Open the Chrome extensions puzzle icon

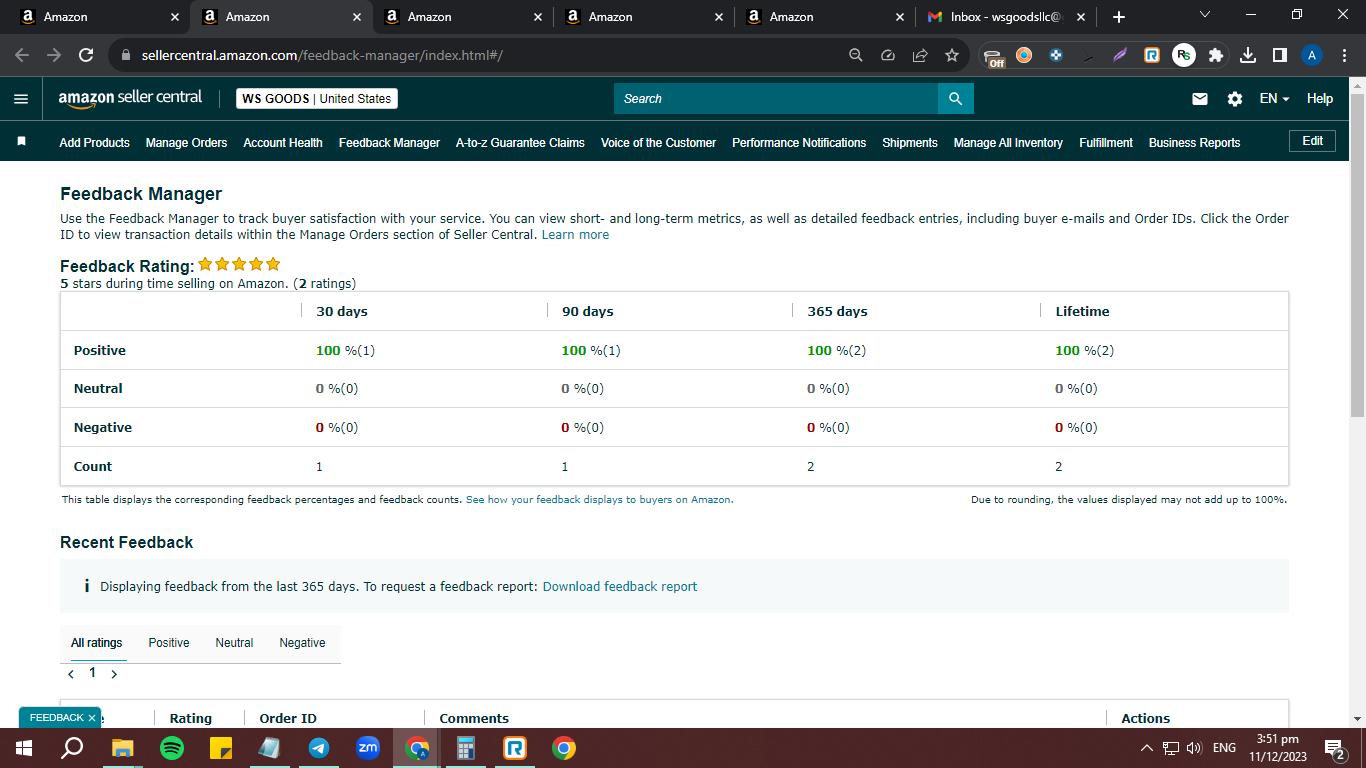point(1216,55)
